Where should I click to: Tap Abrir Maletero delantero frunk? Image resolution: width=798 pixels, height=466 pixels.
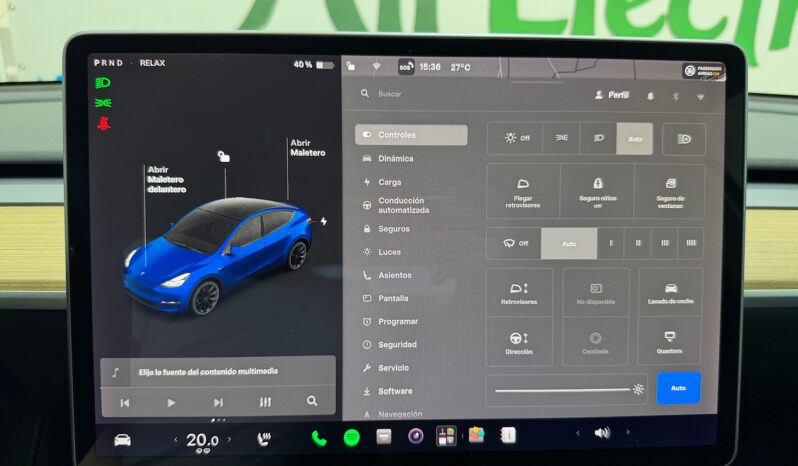click(166, 179)
